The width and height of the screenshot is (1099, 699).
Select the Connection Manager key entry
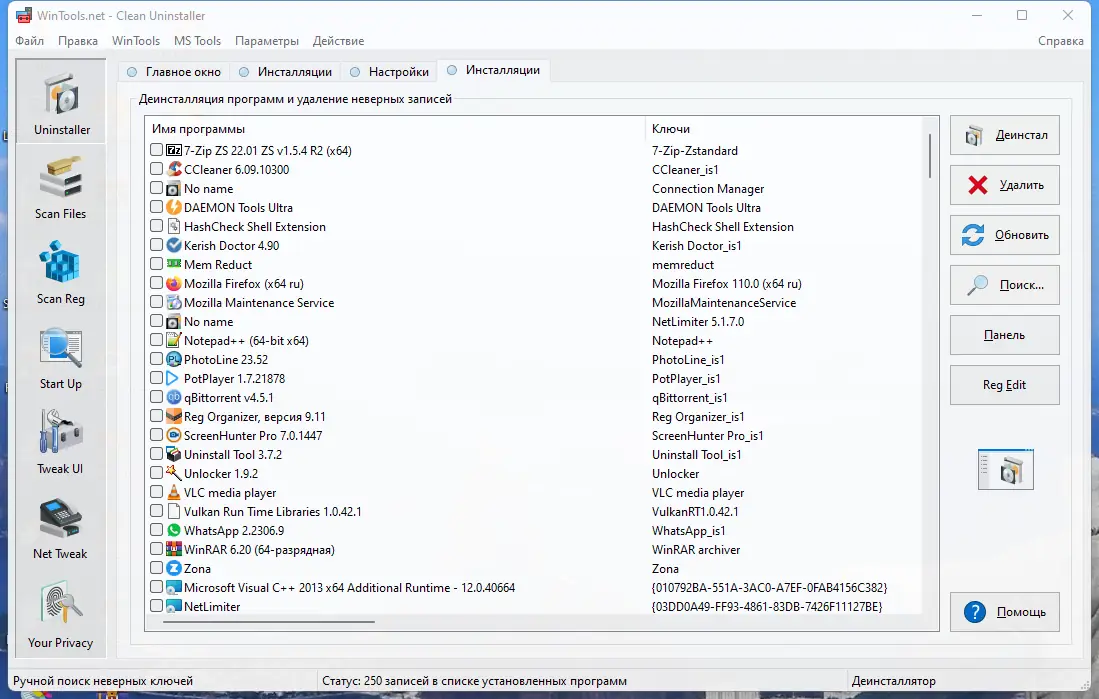pyautogui.click(x=708, y=189)
